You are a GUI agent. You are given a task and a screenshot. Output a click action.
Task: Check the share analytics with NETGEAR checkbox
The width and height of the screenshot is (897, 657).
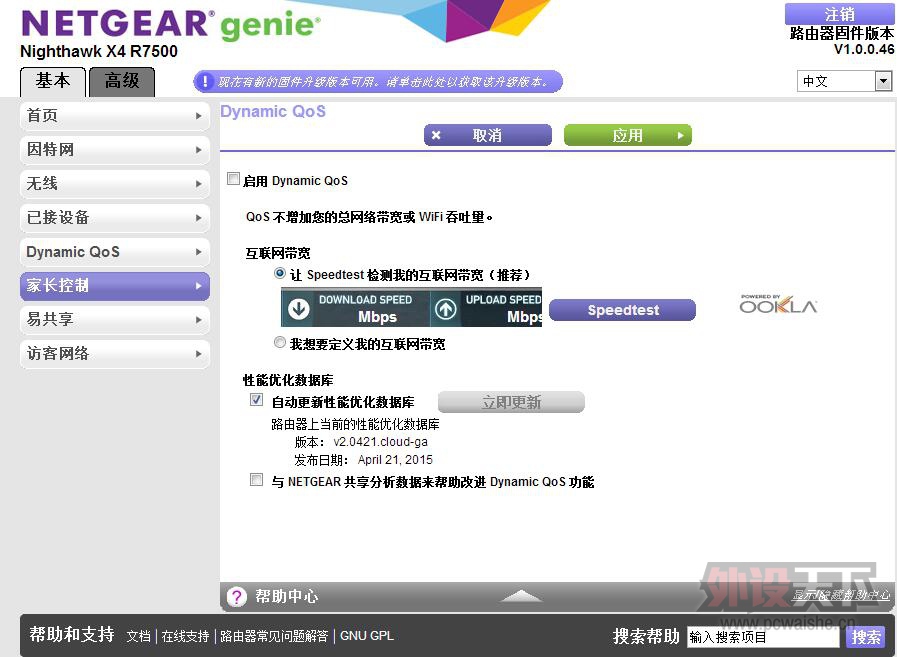256,480
